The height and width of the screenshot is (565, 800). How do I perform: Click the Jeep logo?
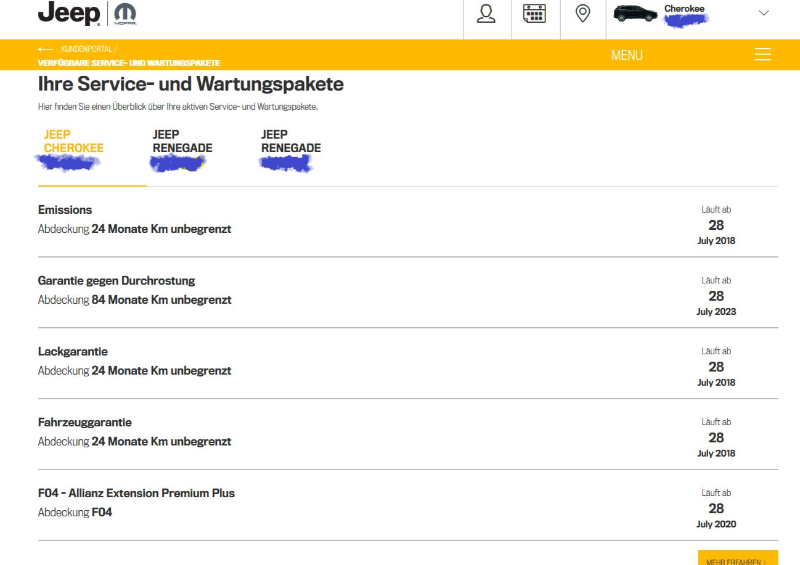tap(68, 14)
